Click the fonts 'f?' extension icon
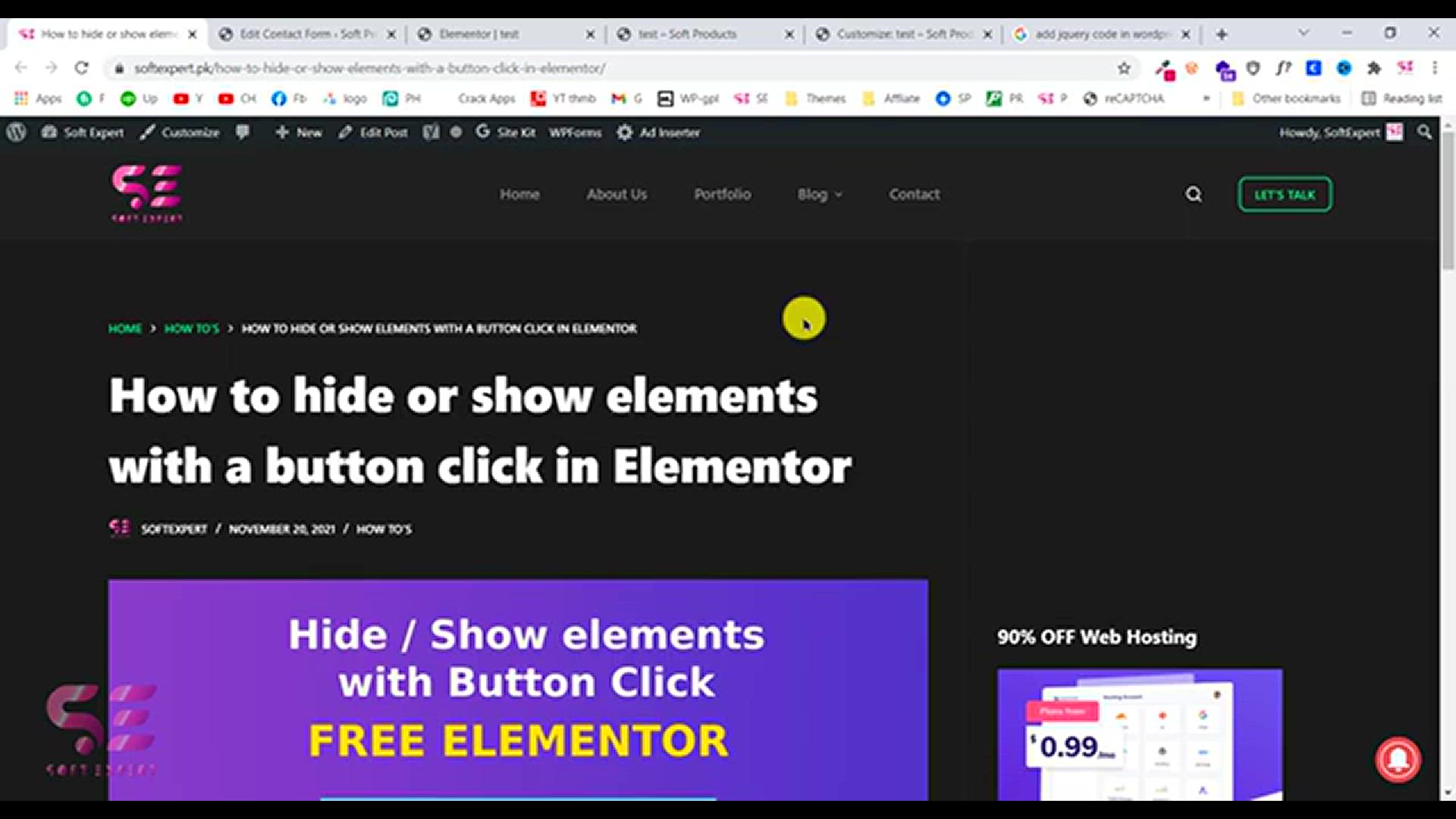Viewport: 1456px width, 819px height. click(x=1283, y=68)
